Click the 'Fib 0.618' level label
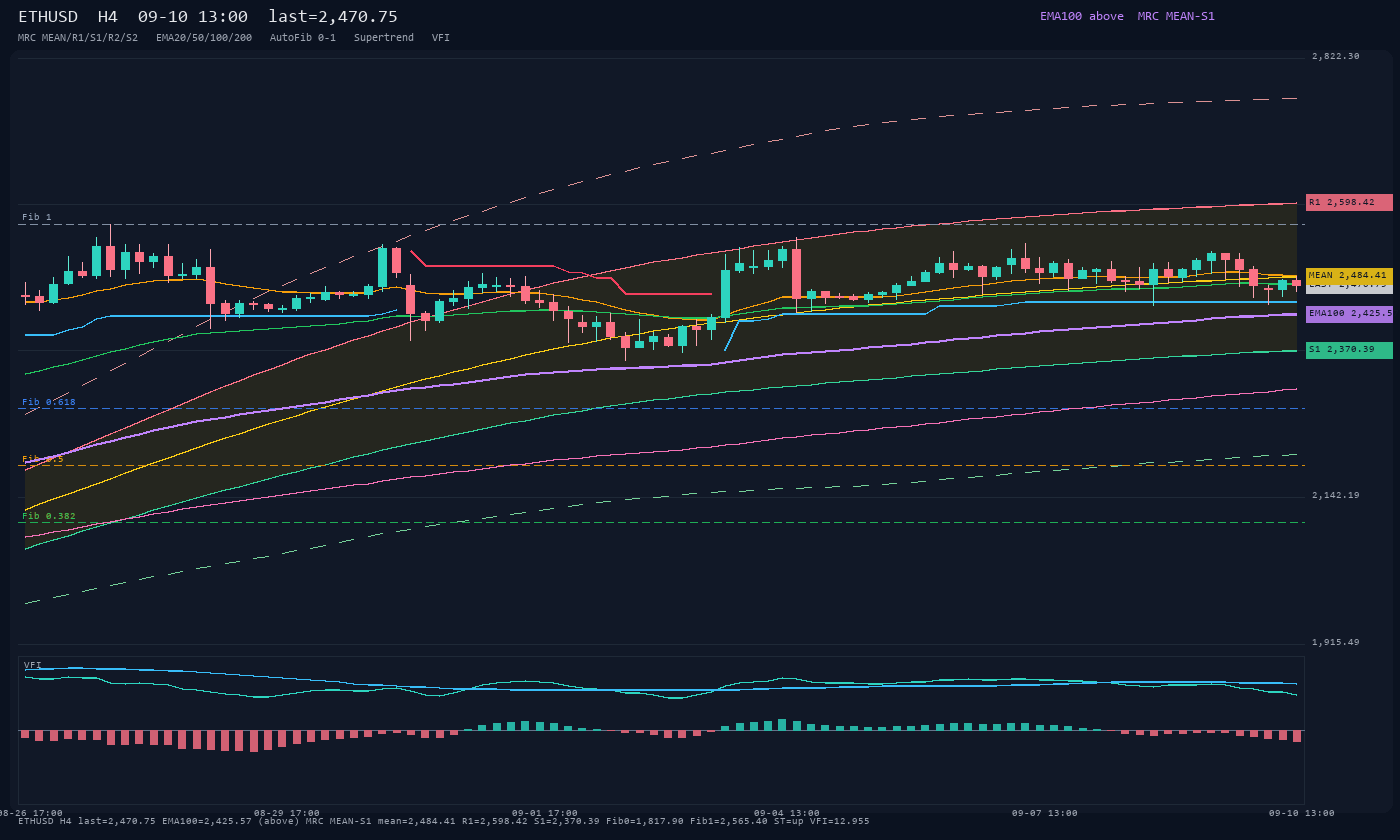Viewport: 1400px width, 840px height. [49, 402]
